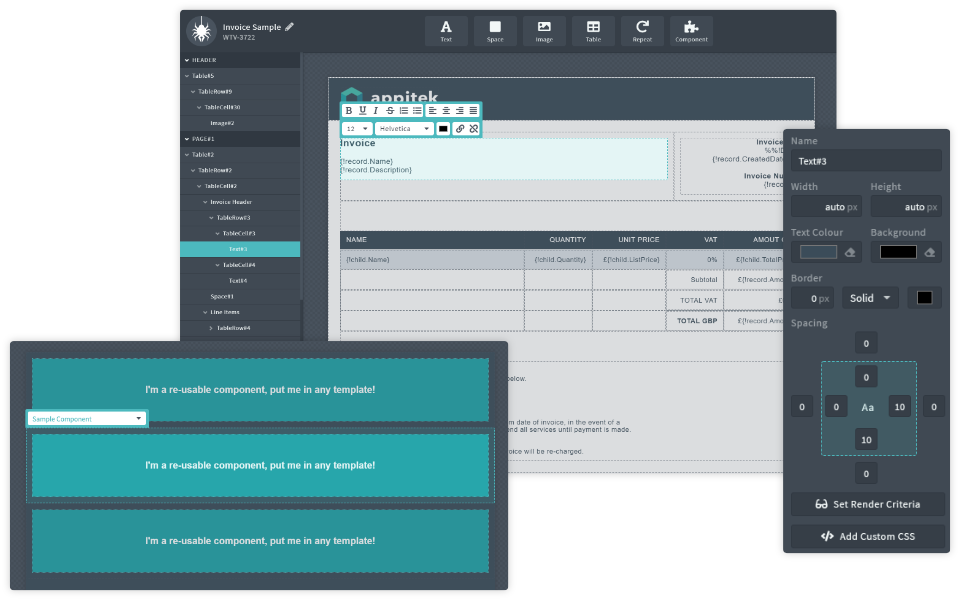Add a Table element from toolbar
This screenshot has width=960, height=600.
coord(593,31)
